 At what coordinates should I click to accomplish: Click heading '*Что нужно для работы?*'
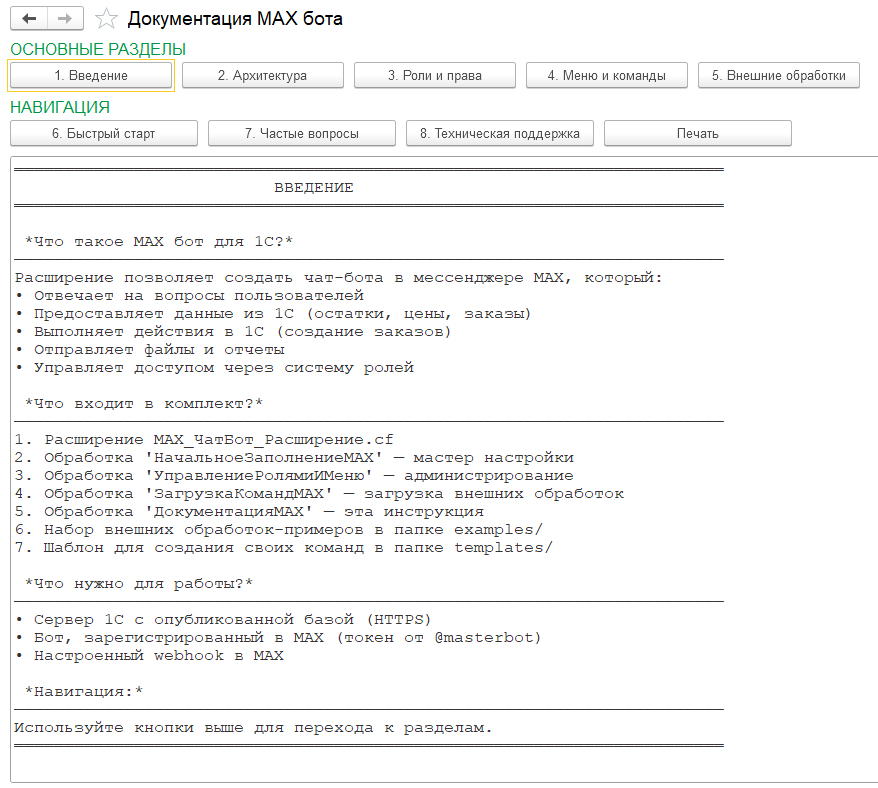tap(139, 584)
